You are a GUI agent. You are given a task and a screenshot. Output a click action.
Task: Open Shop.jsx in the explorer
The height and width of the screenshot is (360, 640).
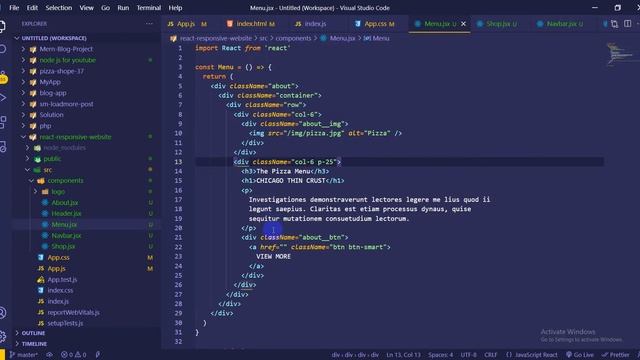pos(63,247)
